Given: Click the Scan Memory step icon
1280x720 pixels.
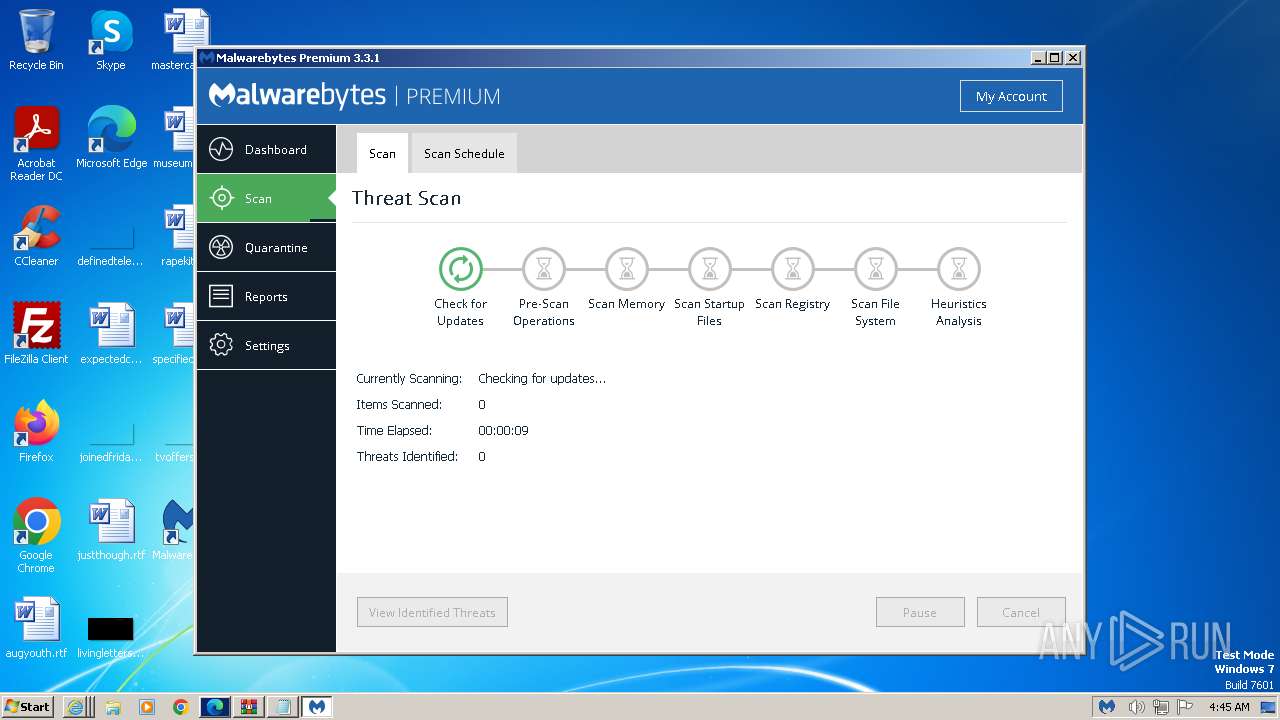Looking at the screenshot, I should pos(627,269).
